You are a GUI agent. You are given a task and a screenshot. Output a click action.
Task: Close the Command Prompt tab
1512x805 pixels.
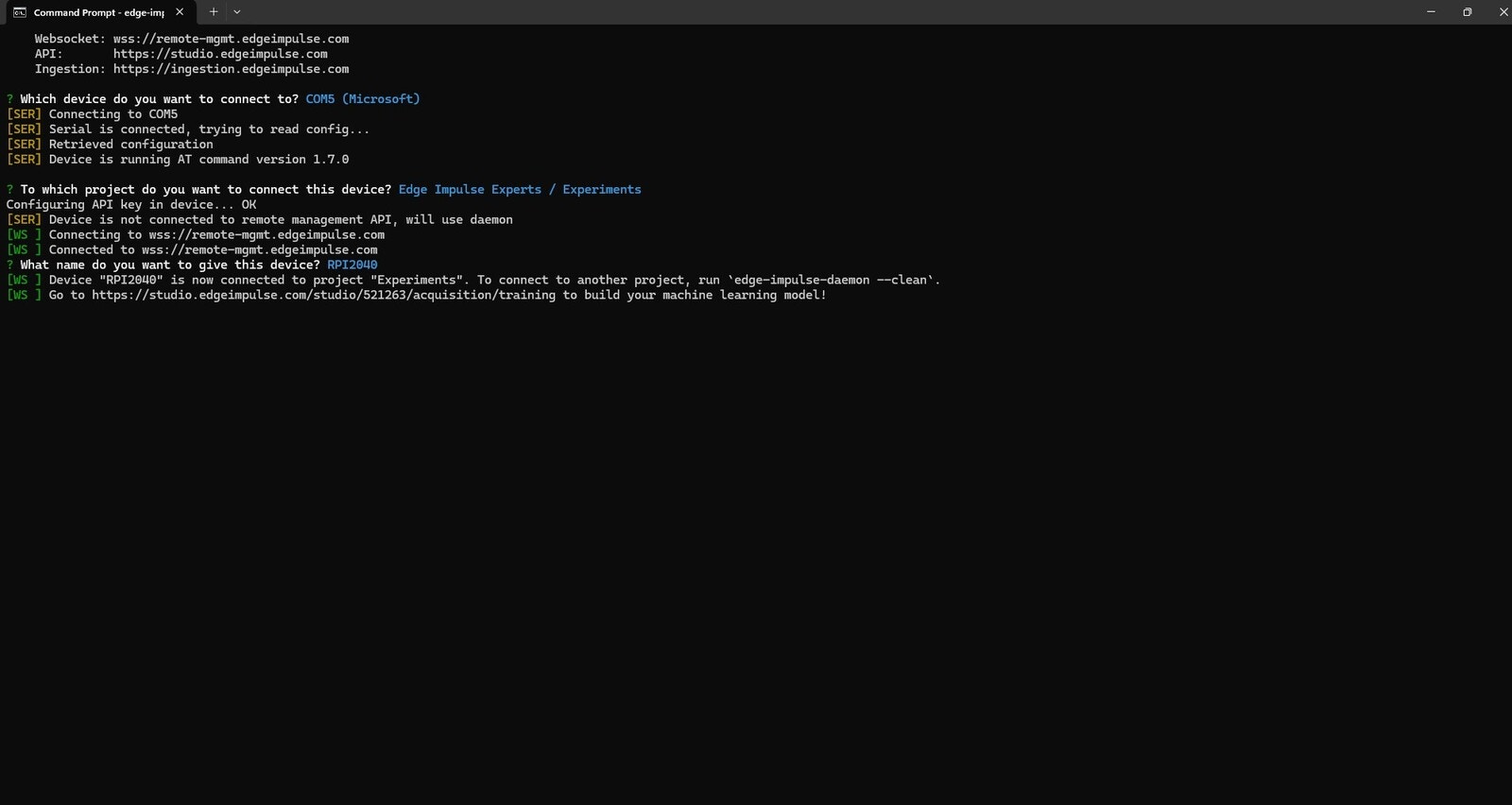180,12
